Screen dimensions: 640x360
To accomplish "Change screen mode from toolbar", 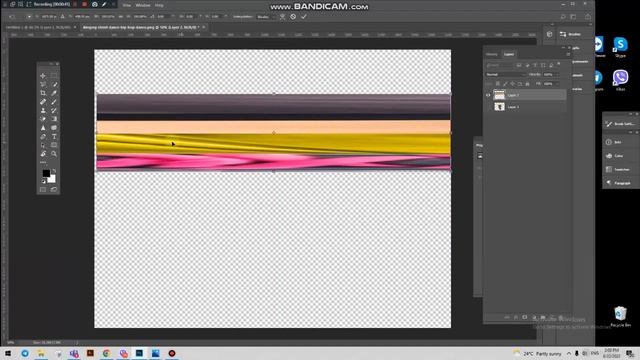I will (x=54, y=189).
